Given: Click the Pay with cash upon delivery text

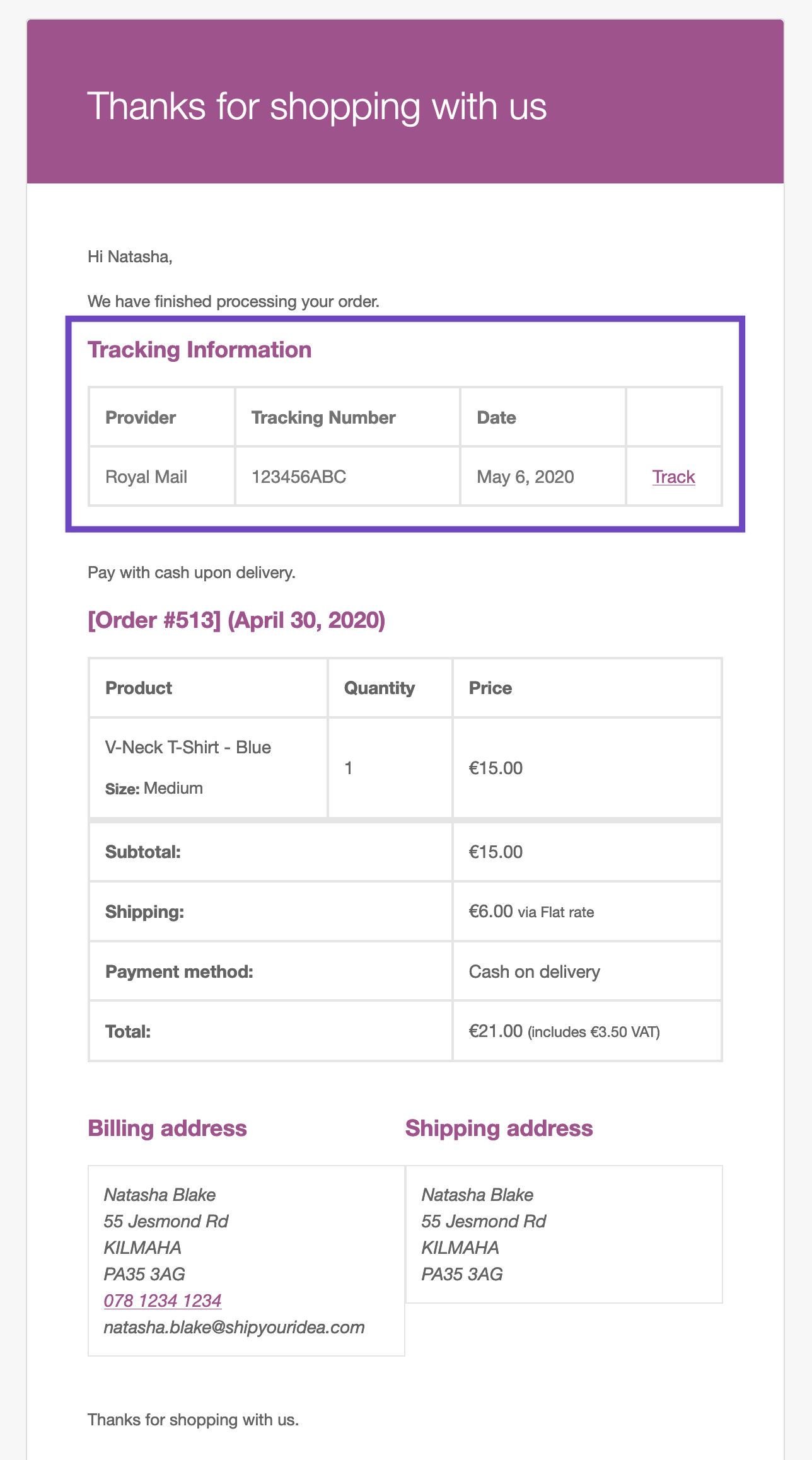Looking at the screenshot, I should [x=192, y=572].
